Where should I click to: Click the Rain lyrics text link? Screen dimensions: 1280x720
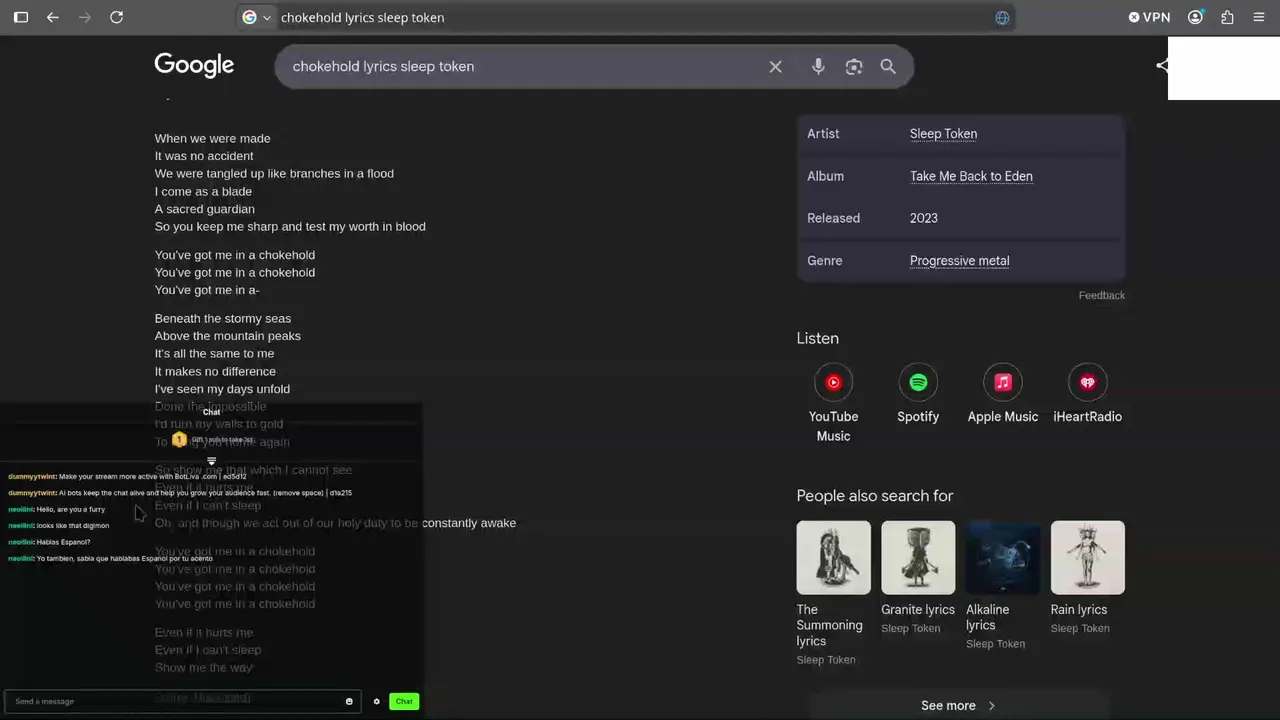click(1079, 610)
